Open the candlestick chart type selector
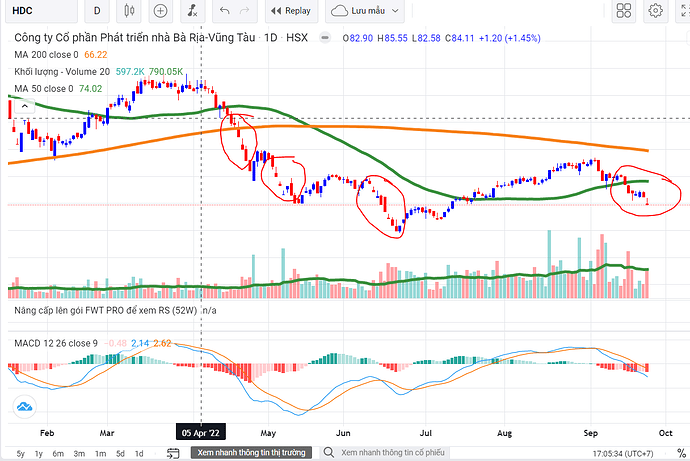The image size is (690, 461). tap(129, 11)
